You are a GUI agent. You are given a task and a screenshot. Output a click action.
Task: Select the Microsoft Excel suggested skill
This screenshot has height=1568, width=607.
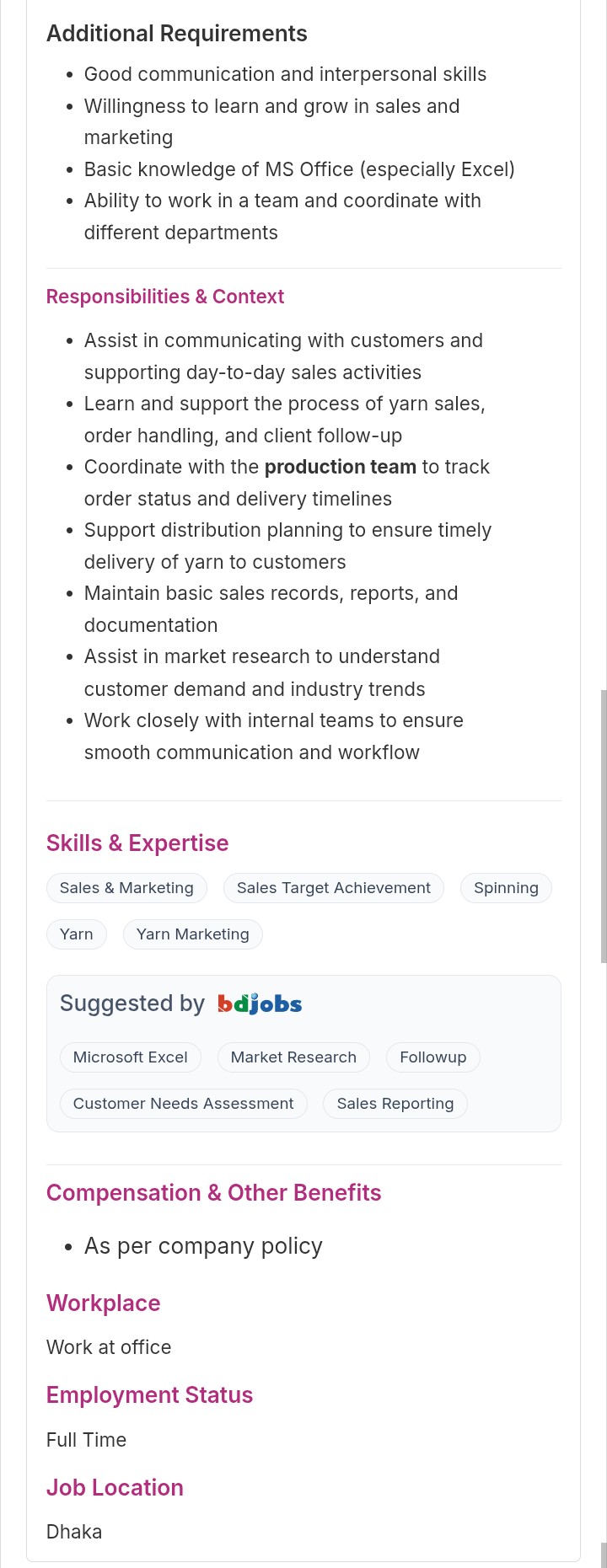[130, 1057]
